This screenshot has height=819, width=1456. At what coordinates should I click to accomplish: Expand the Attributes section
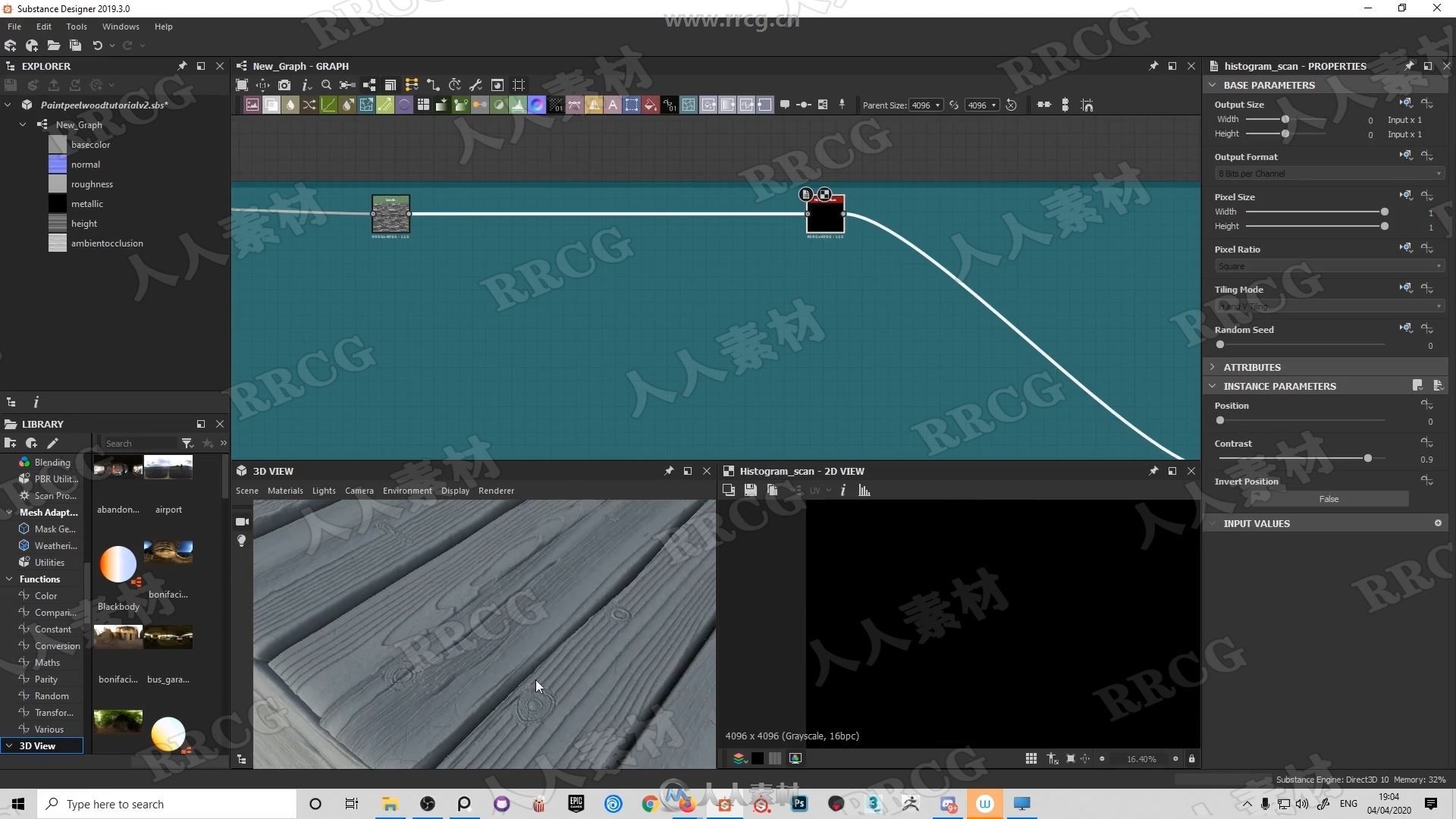tap(1212, 367)
